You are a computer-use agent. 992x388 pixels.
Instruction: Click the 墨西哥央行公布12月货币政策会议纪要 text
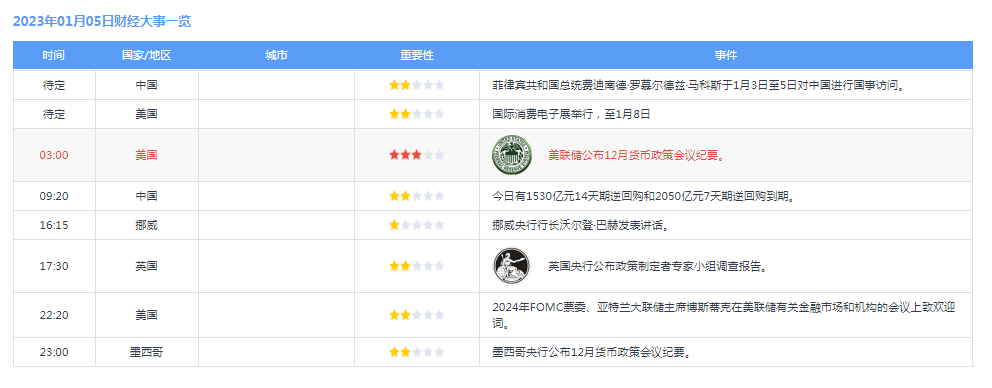(x=591, y=352)
